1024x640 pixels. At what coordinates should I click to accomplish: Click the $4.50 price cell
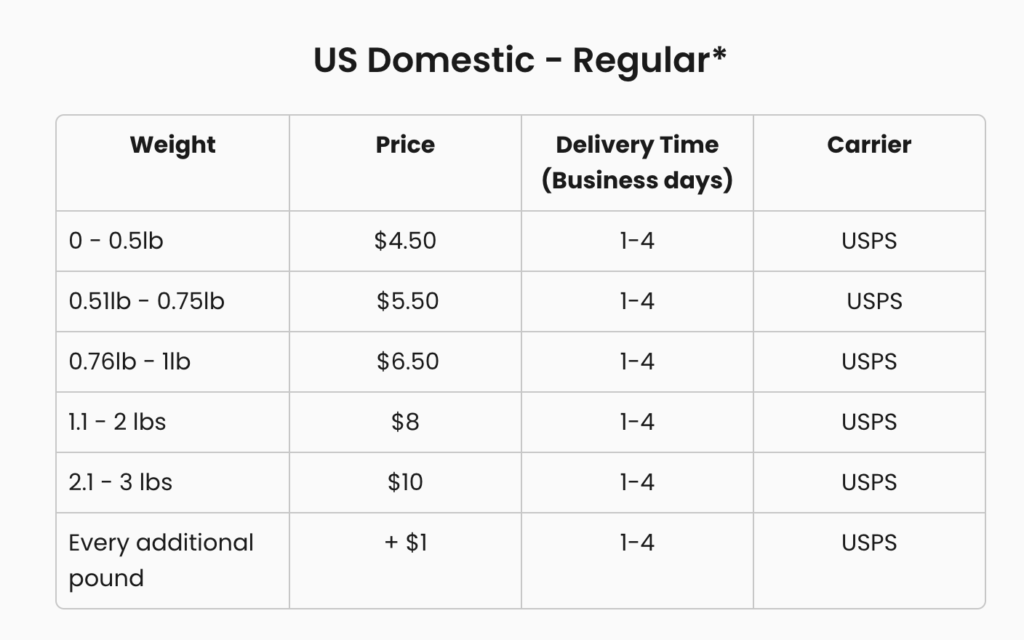405,241
